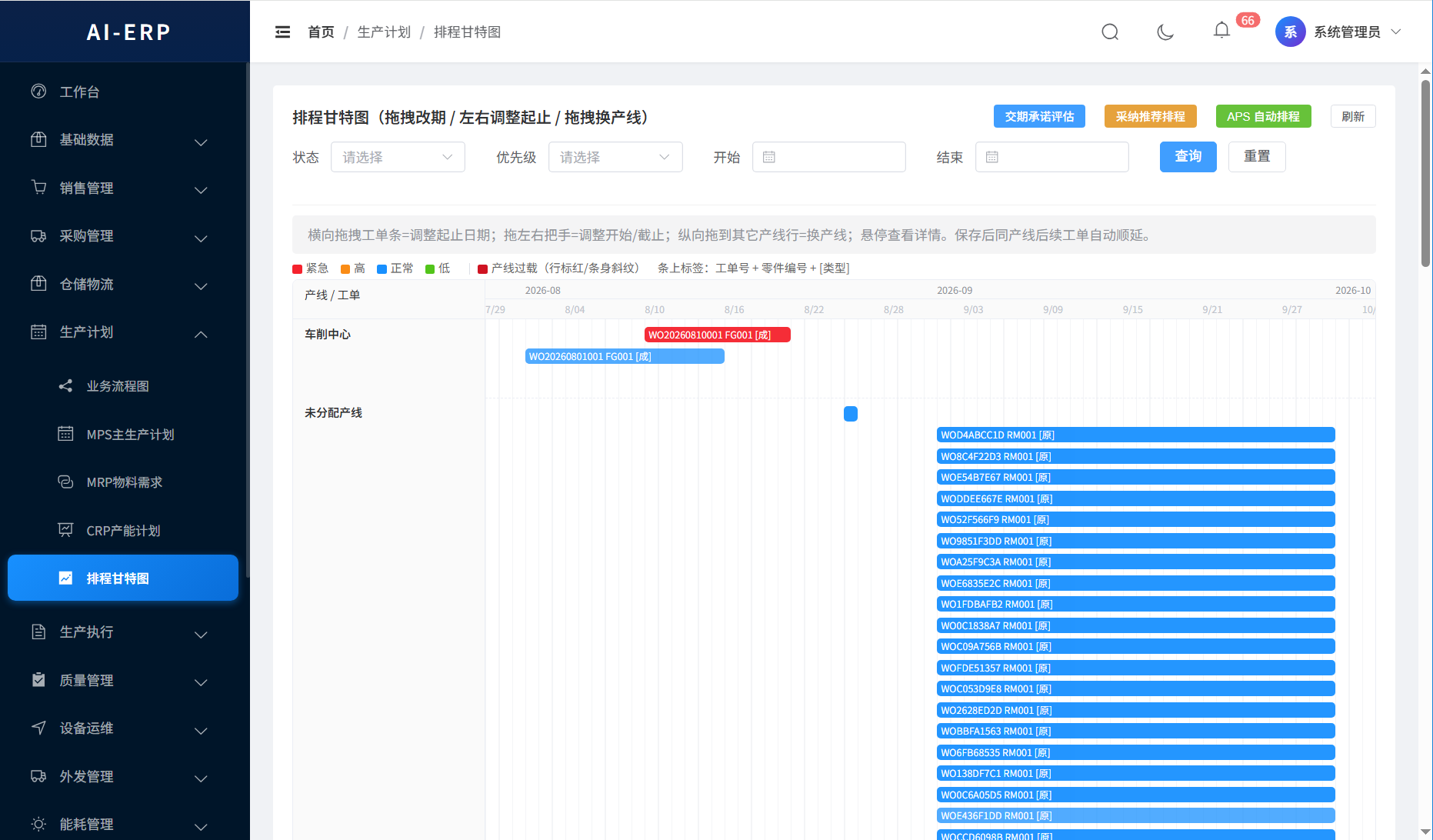Click the 外发管理 truck icon
Screen dimensions: 1433x840
[x=38, y=776]
